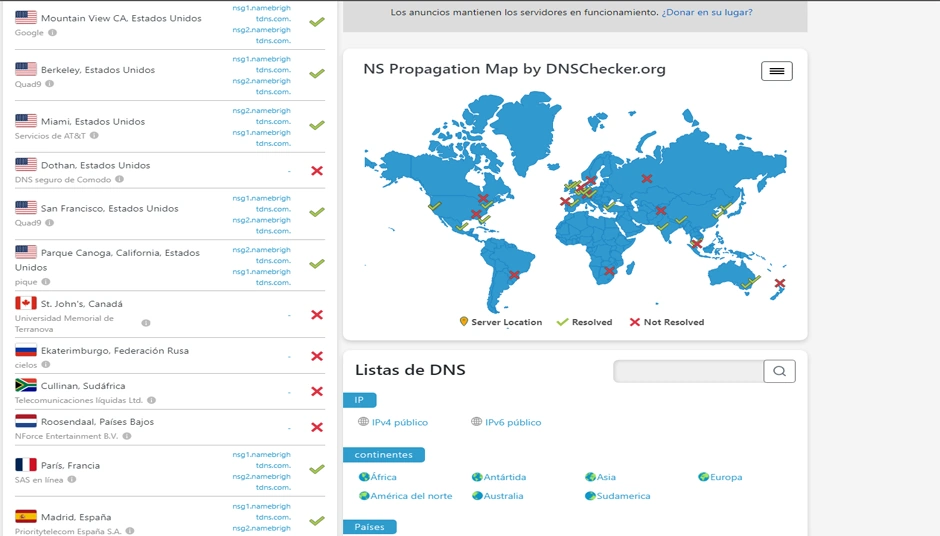Screen dimensions: 940x536
Task: Click the red X for Cullinan row
Action: [317, 392]
